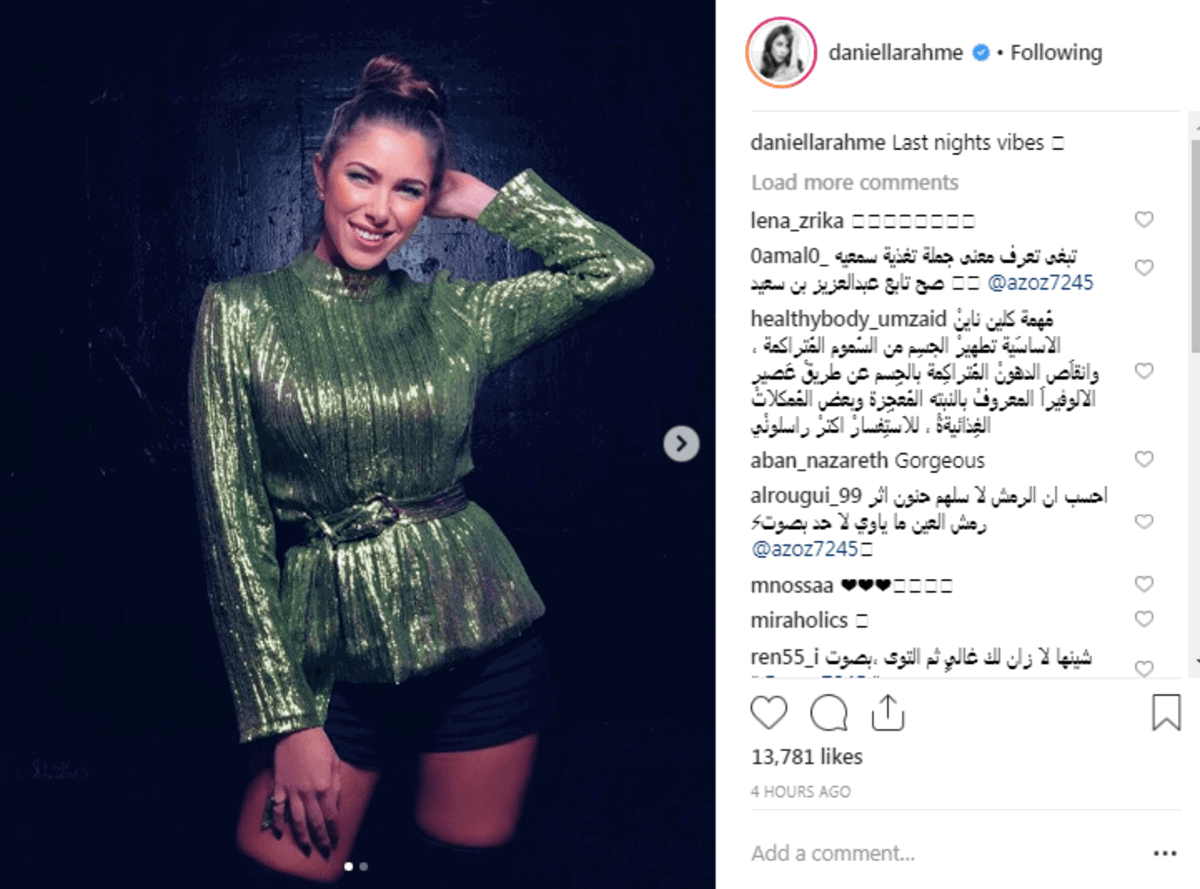Like aban_nazareth's Gorgeous comment
Image resolution: width=1200 pixels, height=889 pixels.
click(1144, 459)
